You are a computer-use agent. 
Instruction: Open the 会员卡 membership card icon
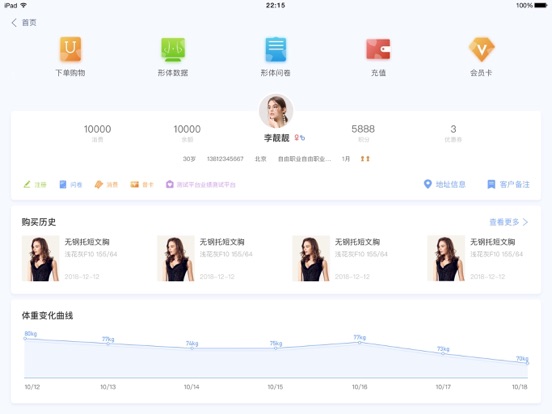coord(481,49)
